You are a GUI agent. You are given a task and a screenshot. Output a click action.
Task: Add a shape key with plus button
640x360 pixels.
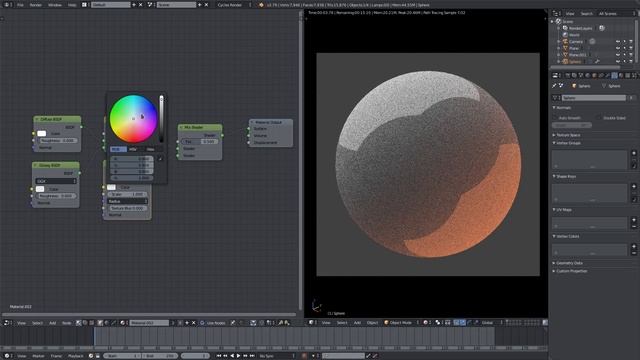click(634, 187)
